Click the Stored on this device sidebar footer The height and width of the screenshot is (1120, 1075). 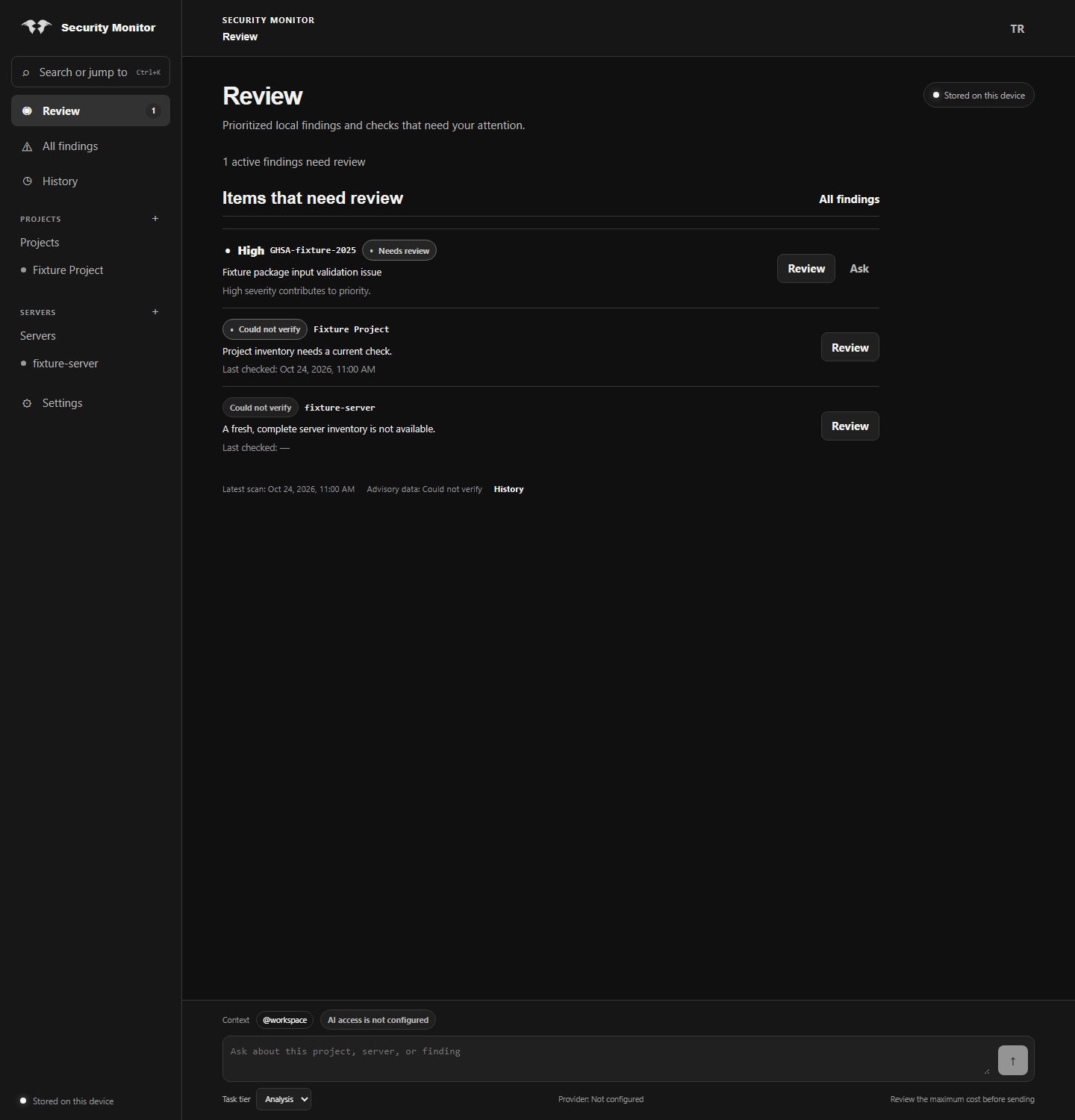tap(66, 1101)
